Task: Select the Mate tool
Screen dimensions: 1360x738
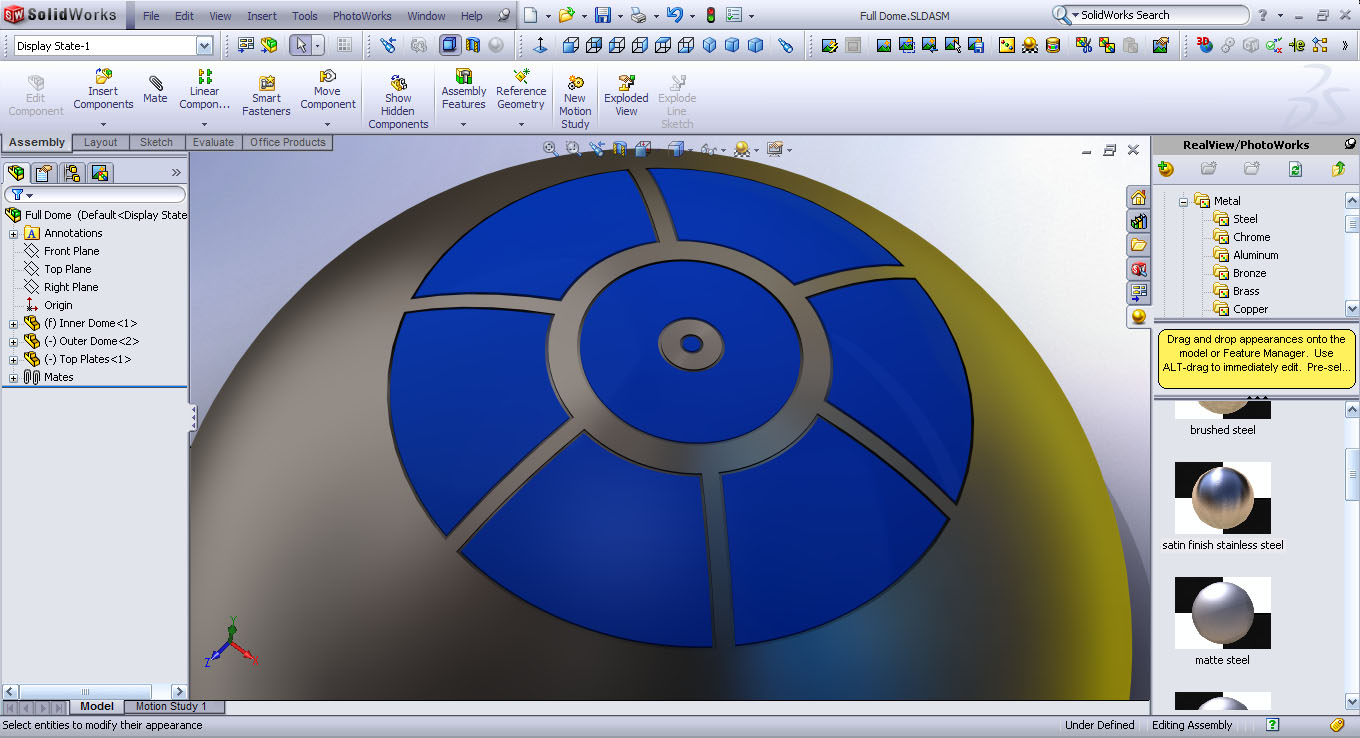Action: point(155,89)
